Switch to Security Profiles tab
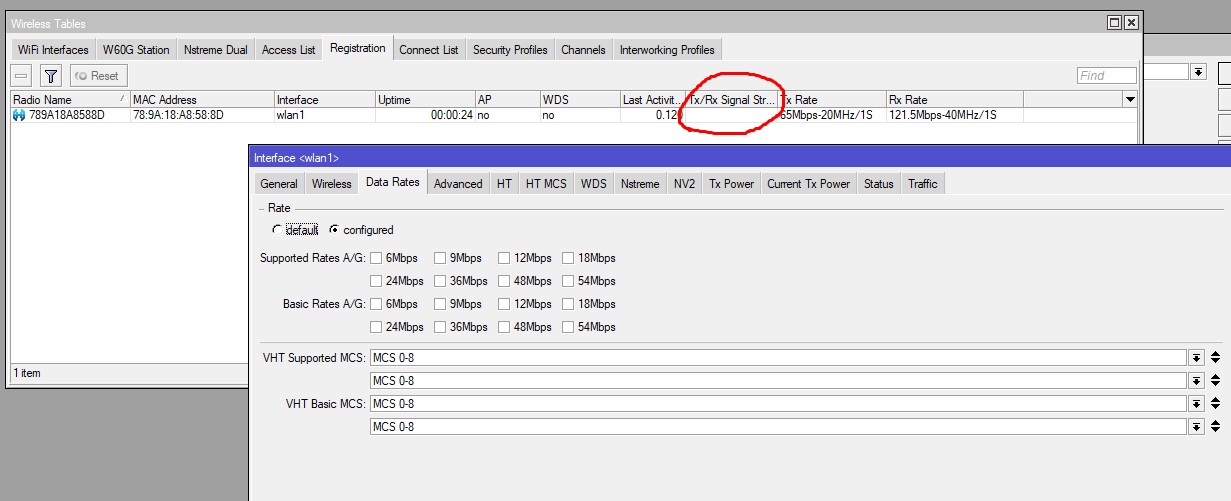Viewport: 1231px width, 501px height. pyautogui.click(x=510, y=49)
